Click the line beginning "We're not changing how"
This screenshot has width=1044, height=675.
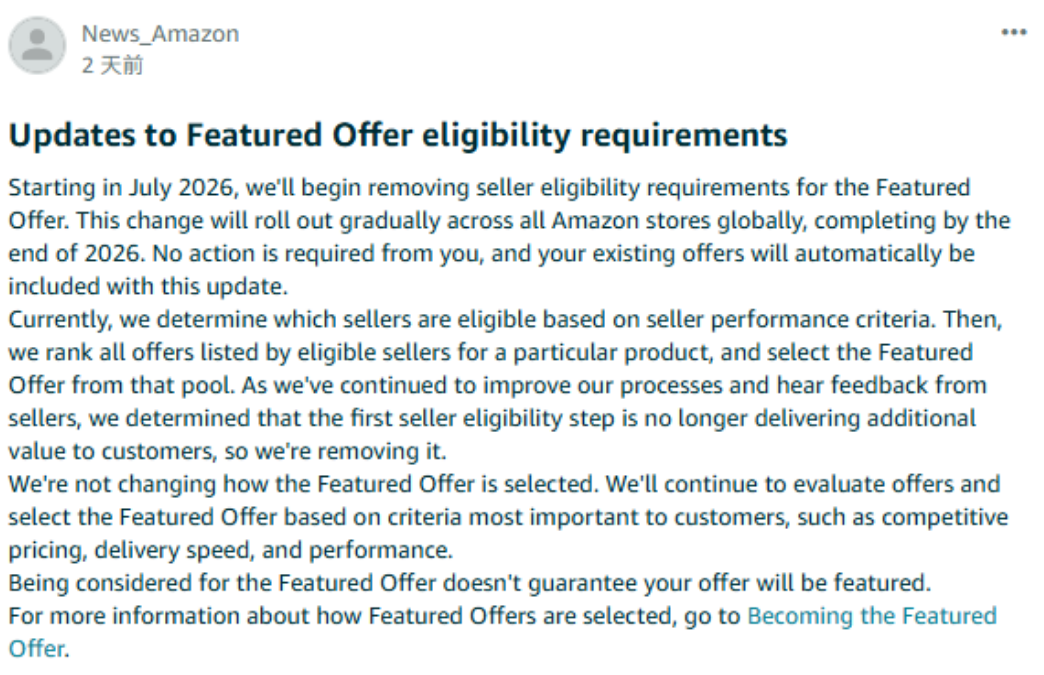(504, 484)
